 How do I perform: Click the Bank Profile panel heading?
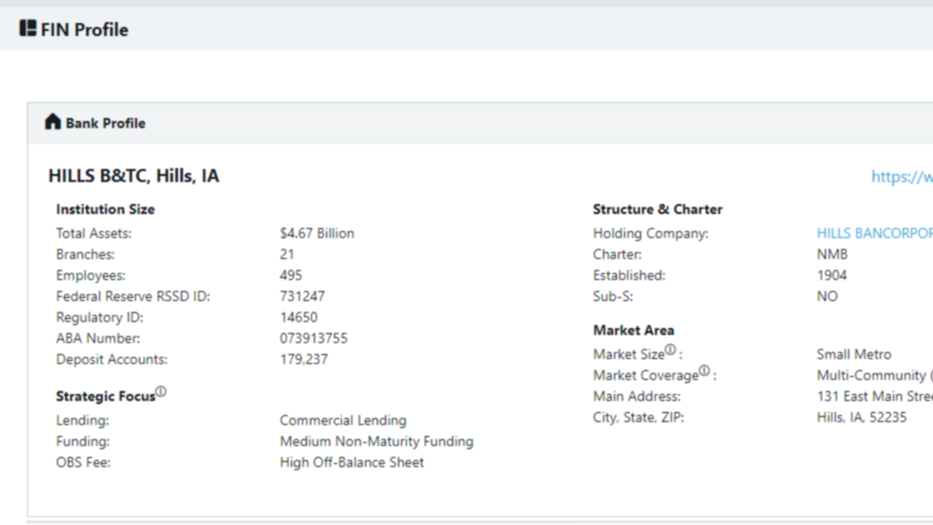click(x=105, y=123)
